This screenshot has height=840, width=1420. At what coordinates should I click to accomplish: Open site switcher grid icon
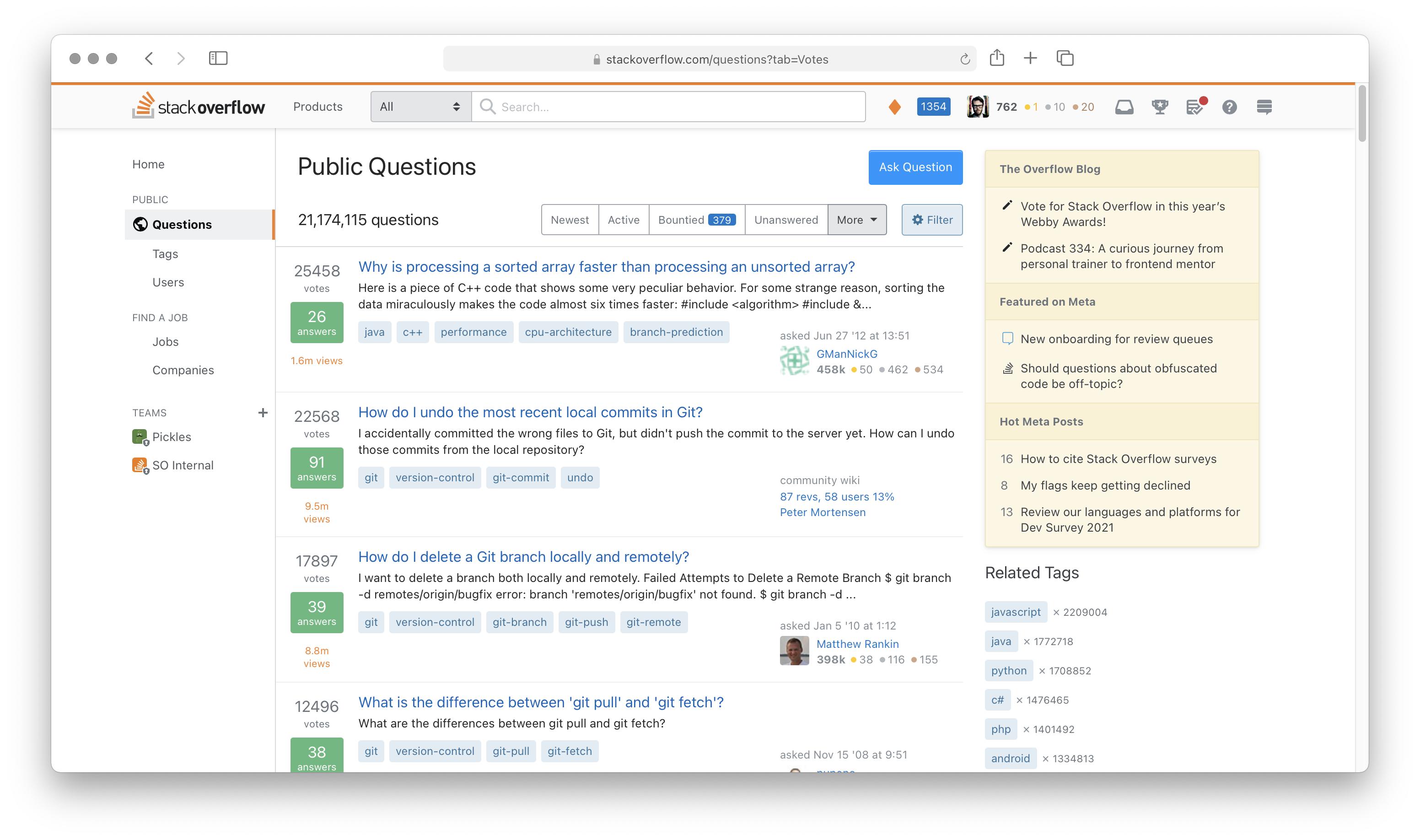pos(1265,107)
